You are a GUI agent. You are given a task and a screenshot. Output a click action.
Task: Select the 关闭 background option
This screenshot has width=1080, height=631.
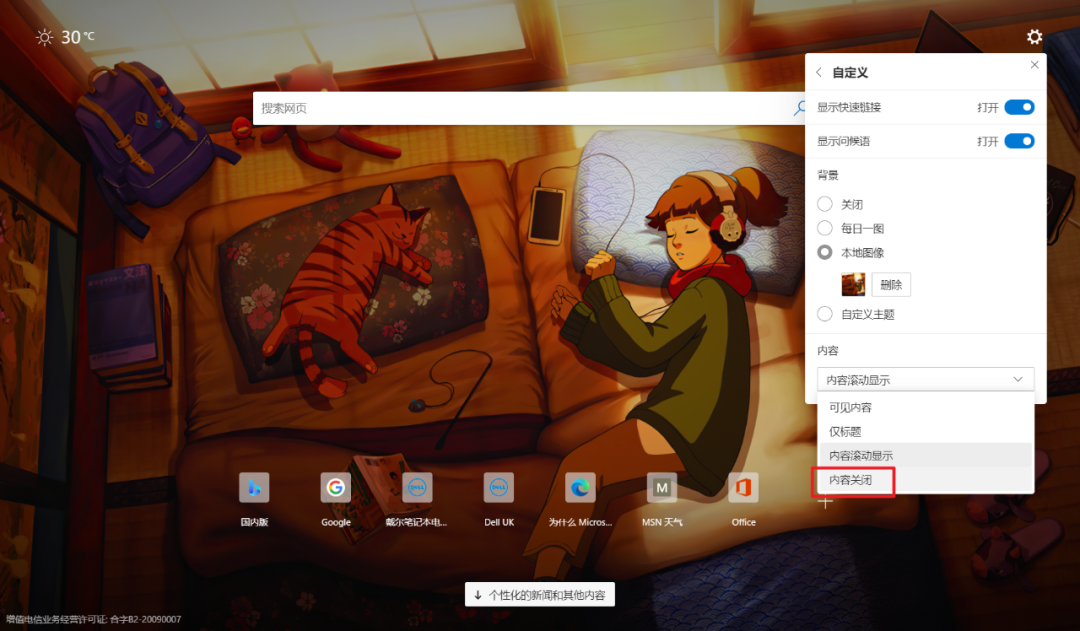(x=824, y=204)
